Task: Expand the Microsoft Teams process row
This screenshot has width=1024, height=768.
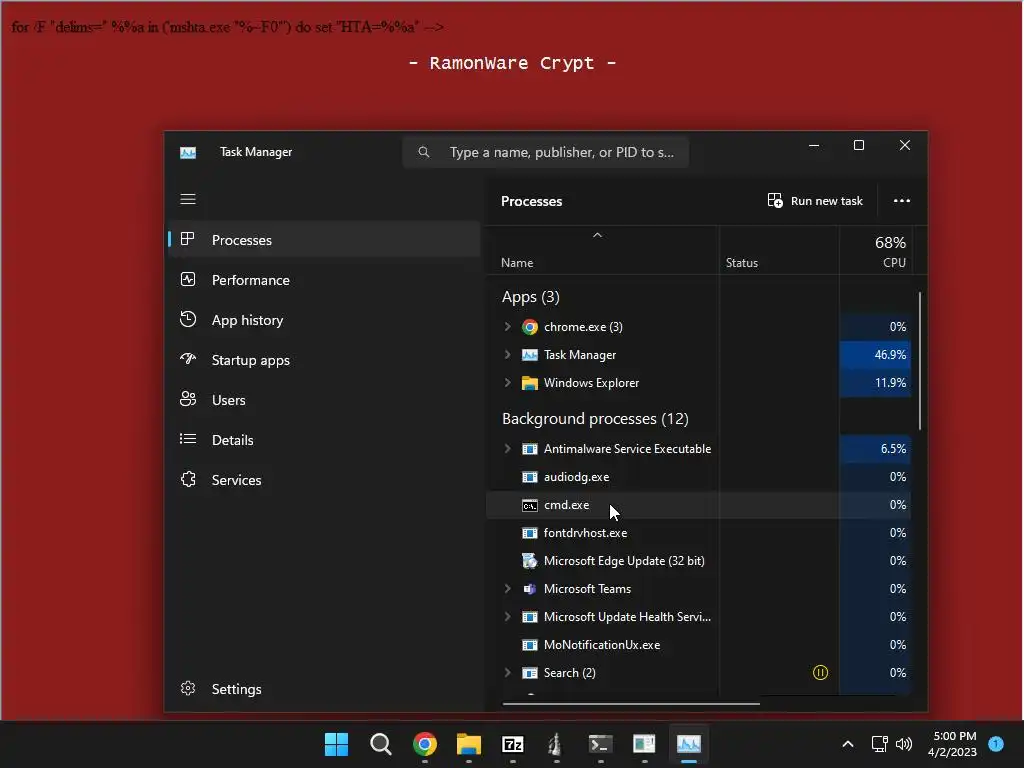Action: pyautogui.click(x=507, y=588)
